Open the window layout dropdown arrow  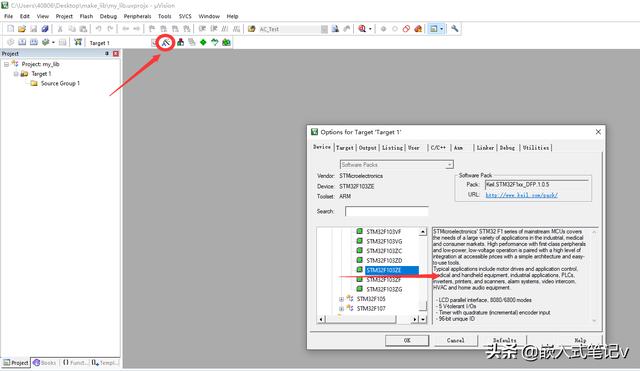(441, 29)
